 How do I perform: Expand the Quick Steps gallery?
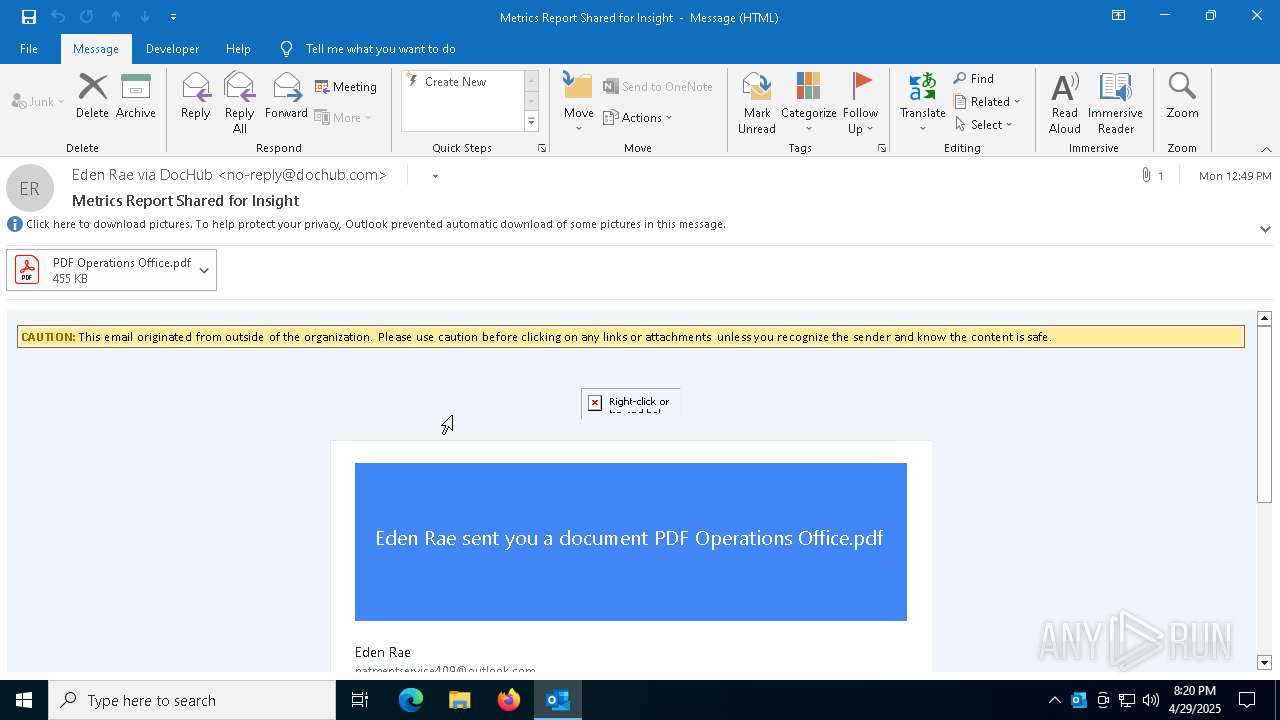(x=531, y=122)
